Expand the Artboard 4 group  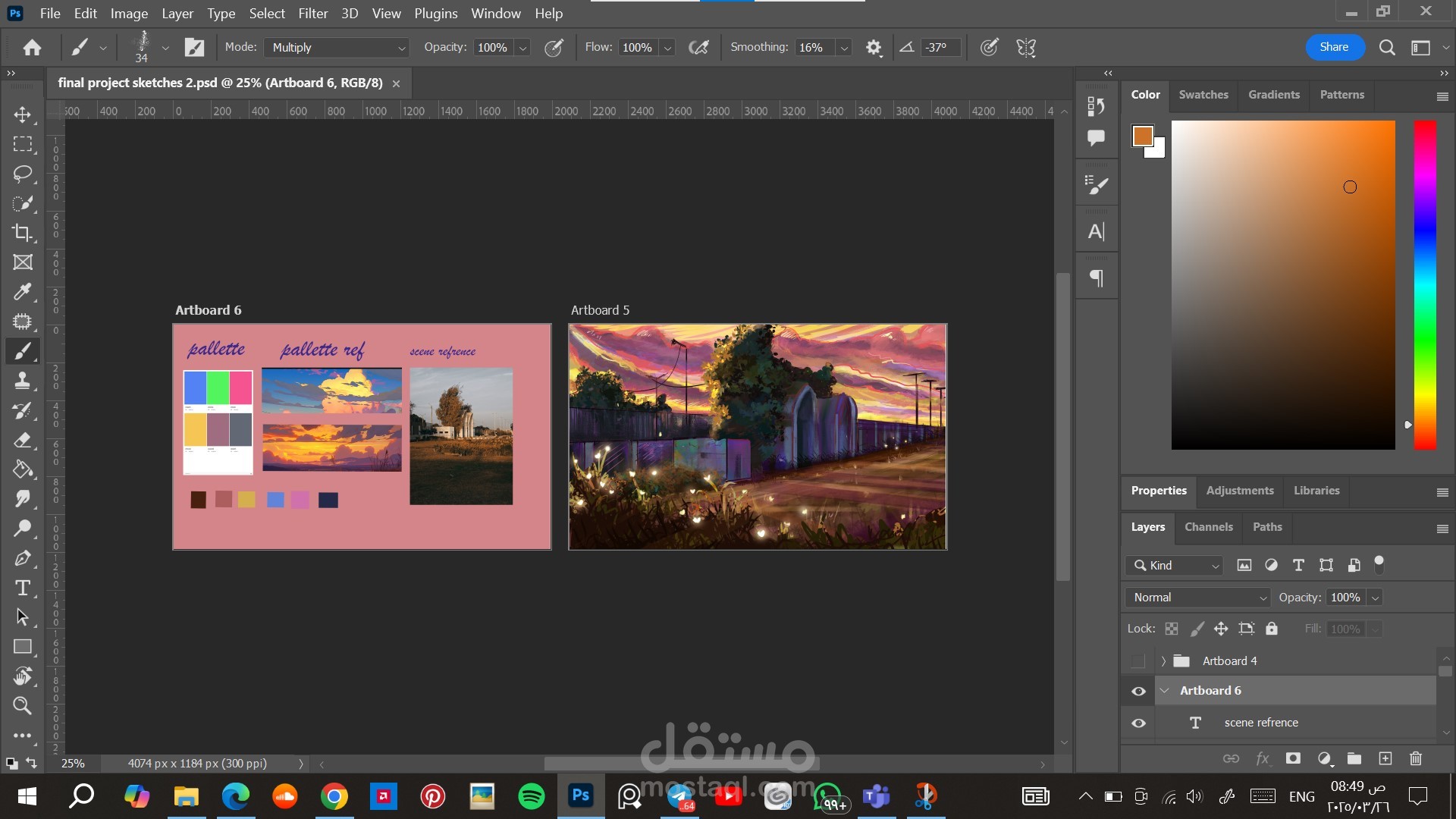[1163, 661]
